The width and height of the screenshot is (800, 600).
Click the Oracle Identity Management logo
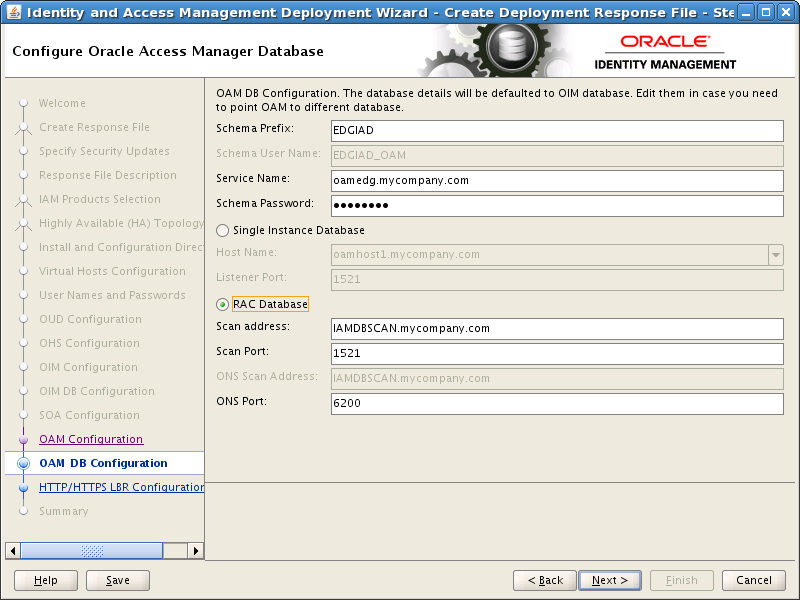click(665, 52)
